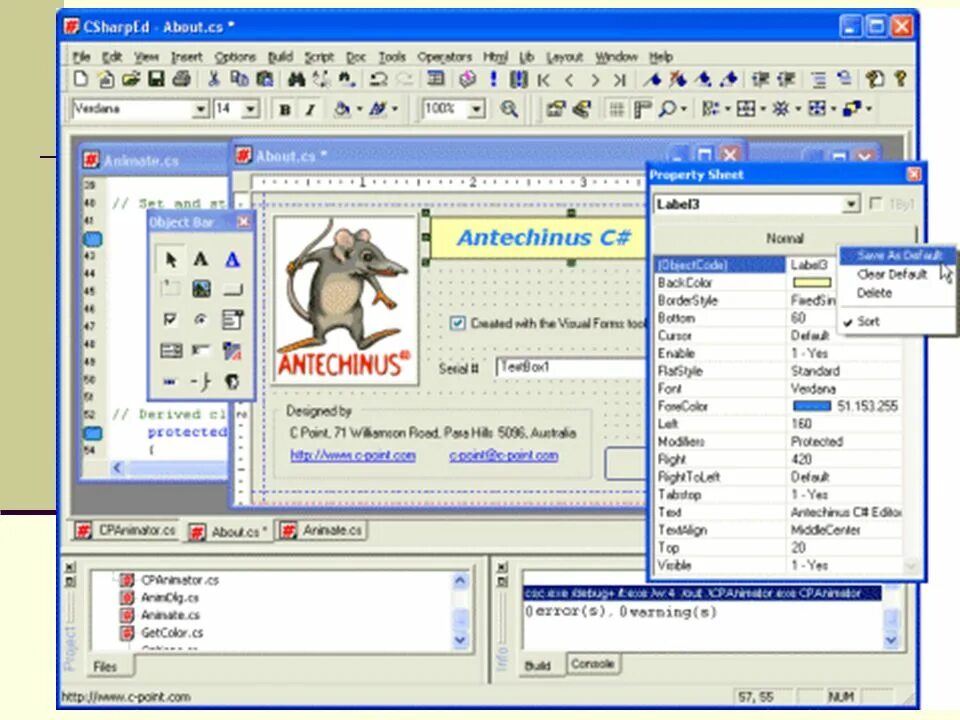The image size is (960, 720).
Task: Click the Copy toolbar icon
Action: [x=239, y=79]
